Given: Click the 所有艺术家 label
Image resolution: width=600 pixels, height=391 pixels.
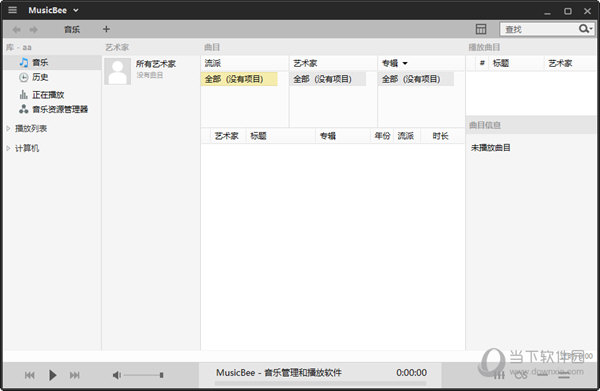Looking at the screenshot, I should coord(156,64).
